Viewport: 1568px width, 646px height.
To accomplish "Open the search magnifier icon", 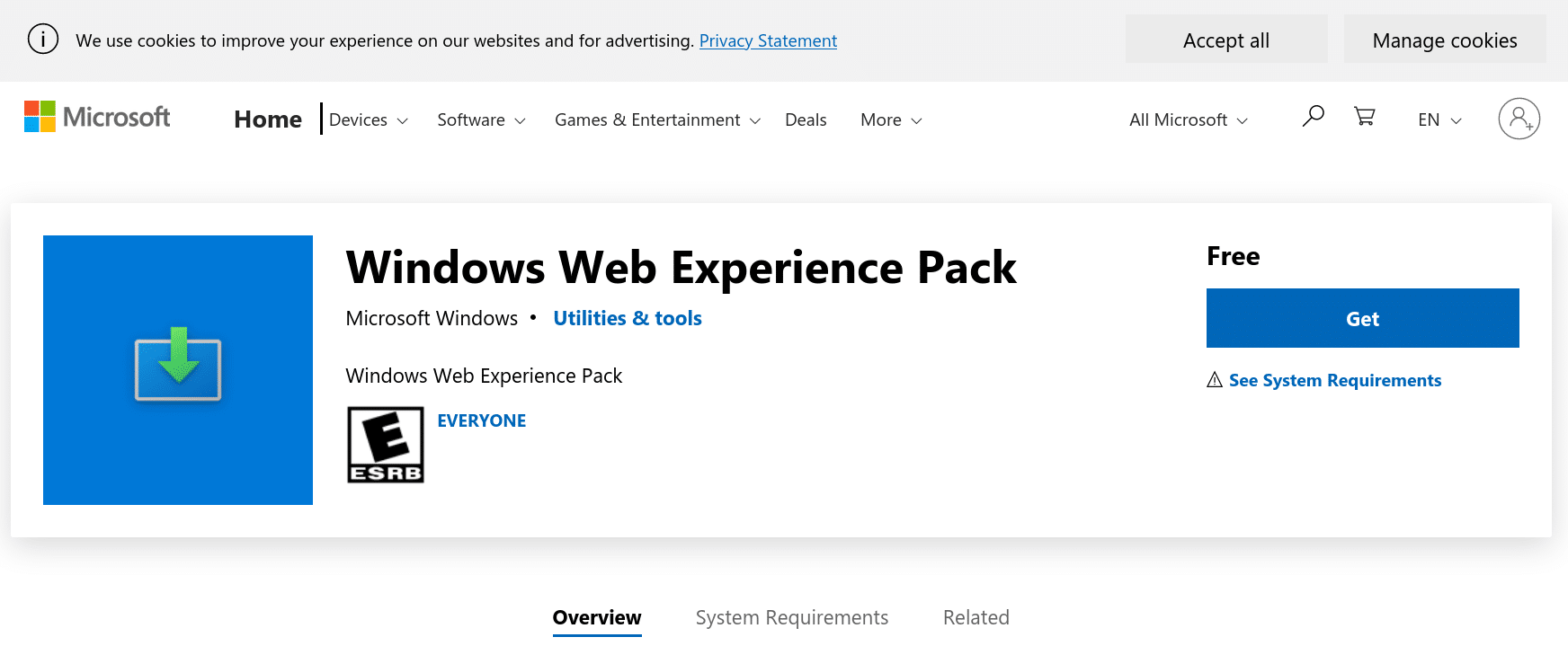I will [x=1313, y=116].
